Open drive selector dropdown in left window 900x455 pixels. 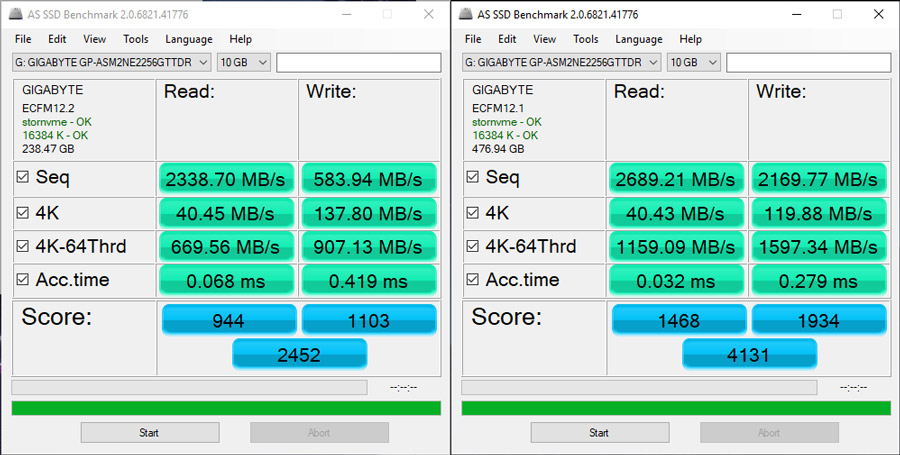pyautogui.click(x=111, y=63)
